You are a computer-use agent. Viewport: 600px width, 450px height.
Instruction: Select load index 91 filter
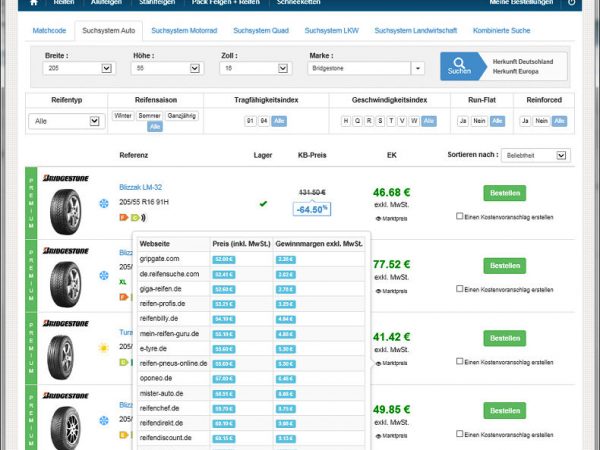(250, 121)
